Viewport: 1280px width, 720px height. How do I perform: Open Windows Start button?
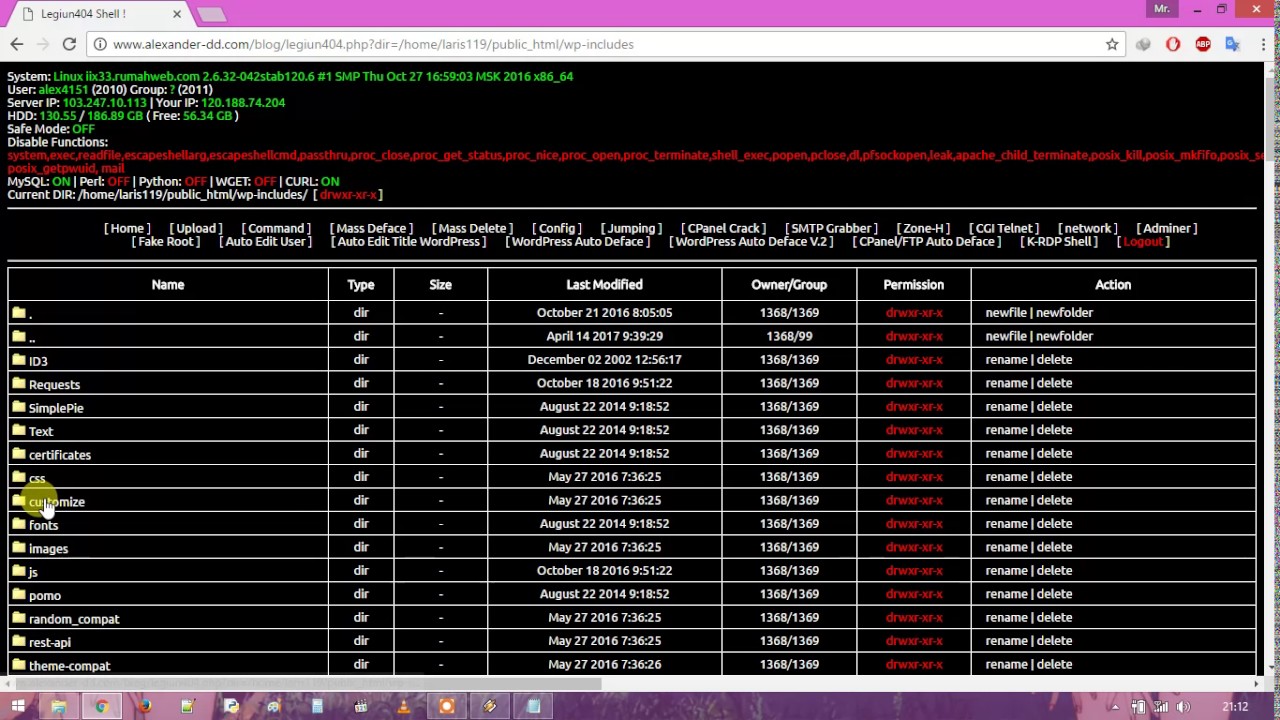tap(17, 706)
